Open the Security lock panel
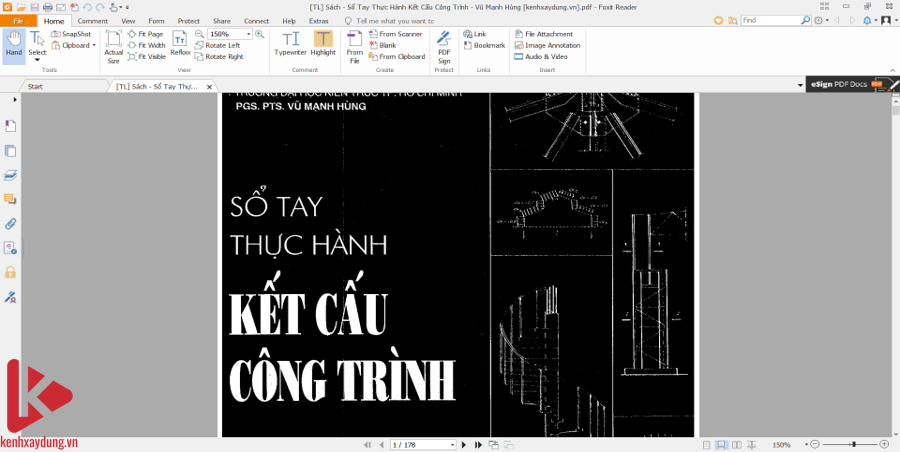This screenshot has width=900, height=452. [11, 272]
